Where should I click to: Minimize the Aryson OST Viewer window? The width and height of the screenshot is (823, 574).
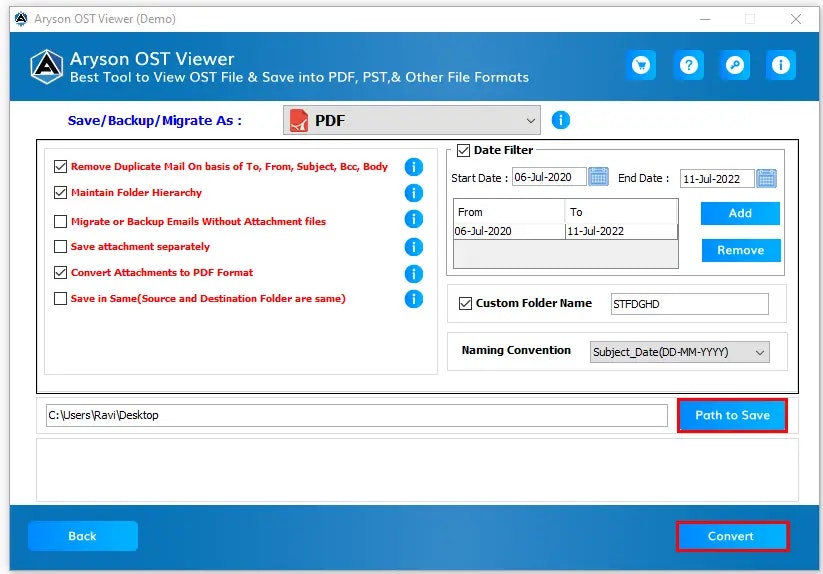705,19
